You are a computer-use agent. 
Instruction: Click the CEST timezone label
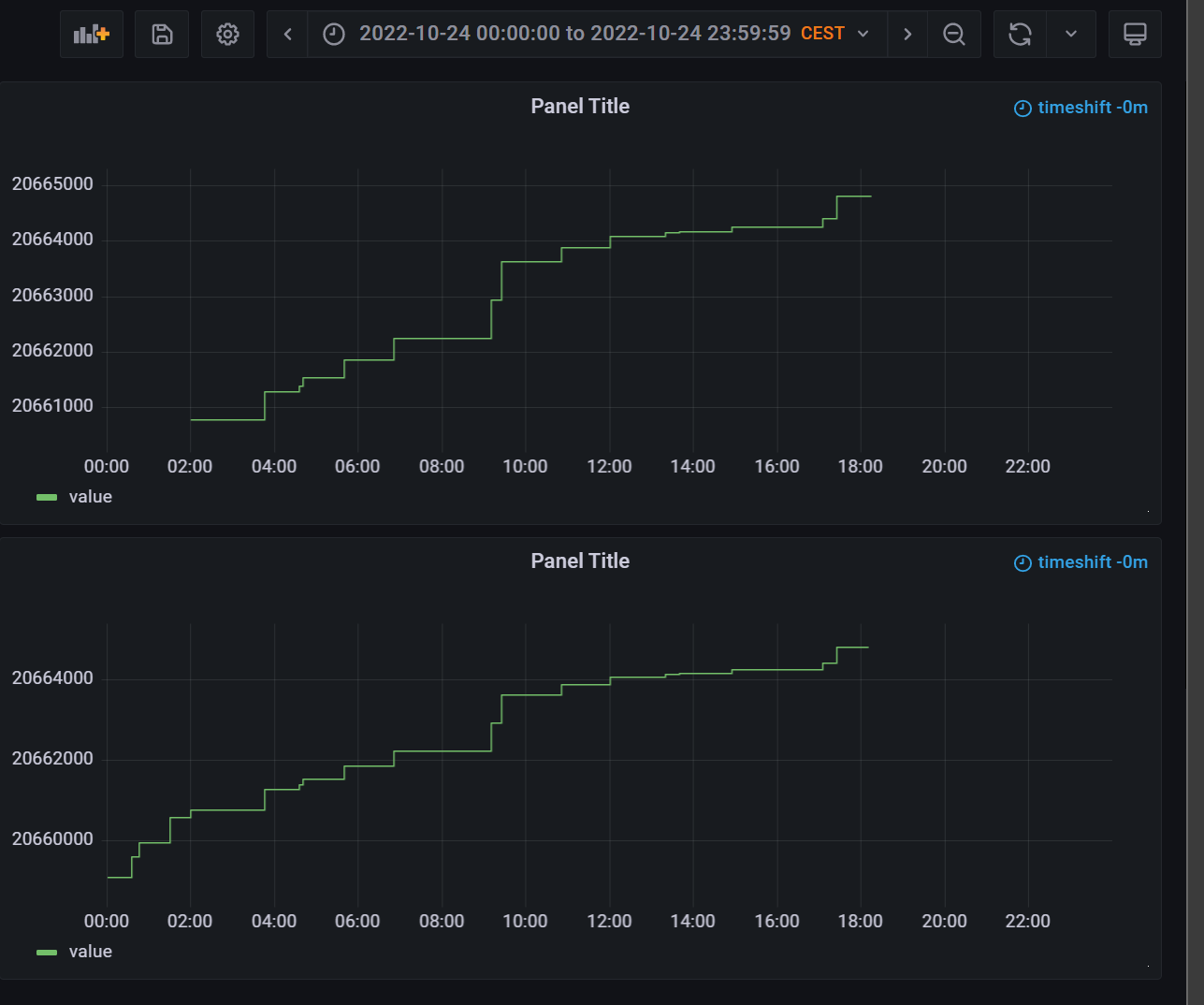coord(822,34)
